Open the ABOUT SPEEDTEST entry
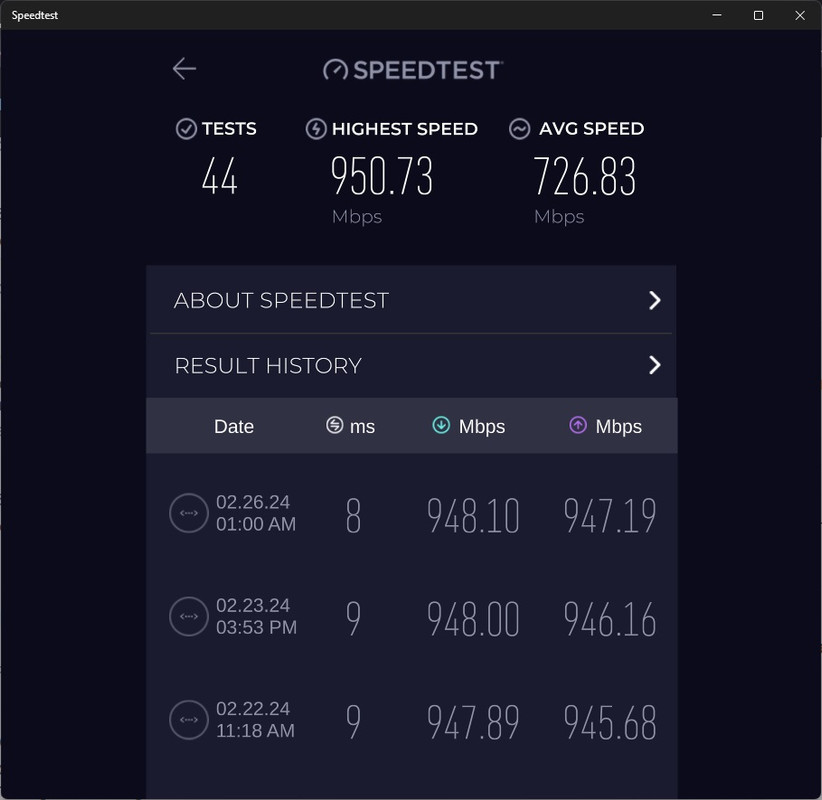The height and width of the screenshot is (800, 822). [x=411, y=300]
